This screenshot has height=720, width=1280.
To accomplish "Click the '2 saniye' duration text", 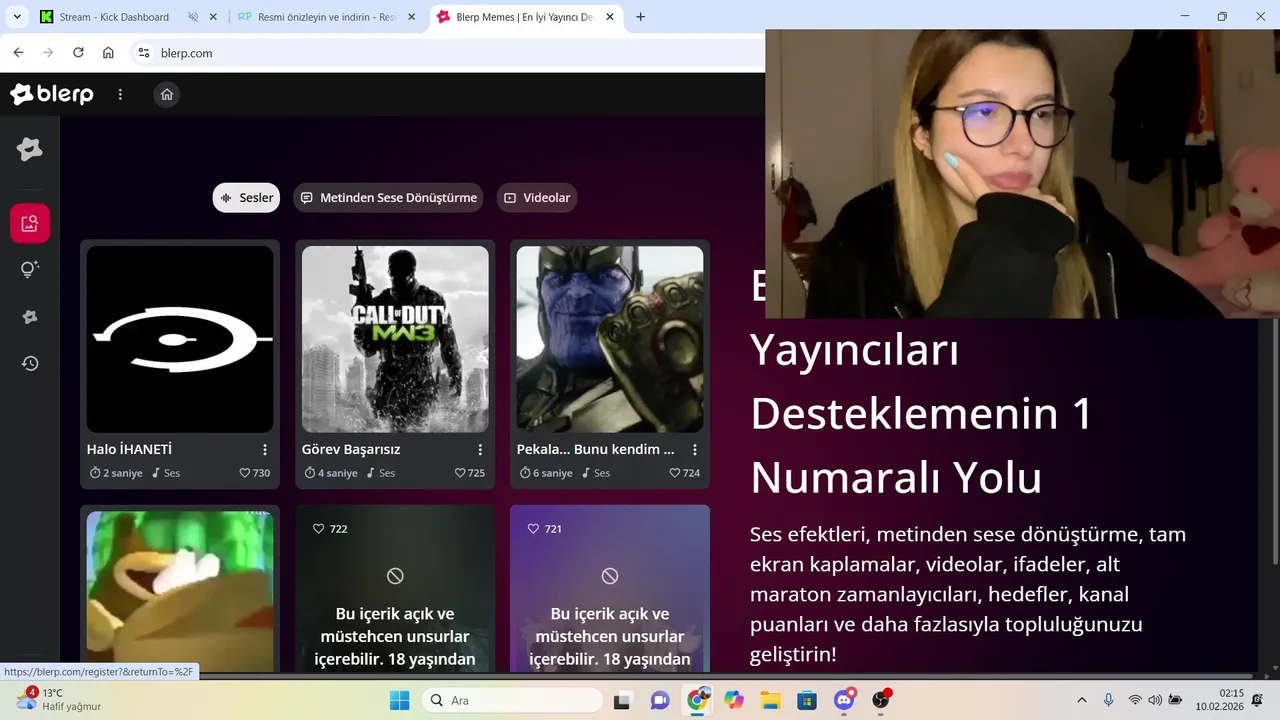I will point(123,473).
